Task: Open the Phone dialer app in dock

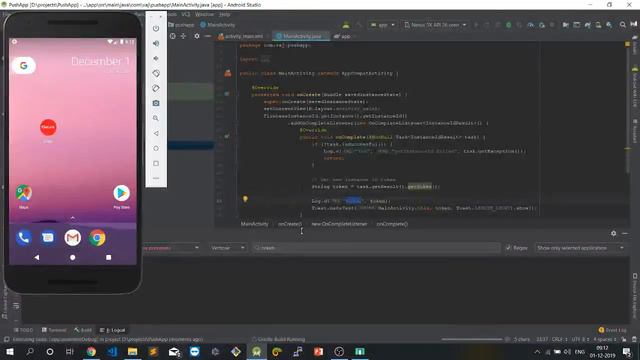Action: (24, 238)
